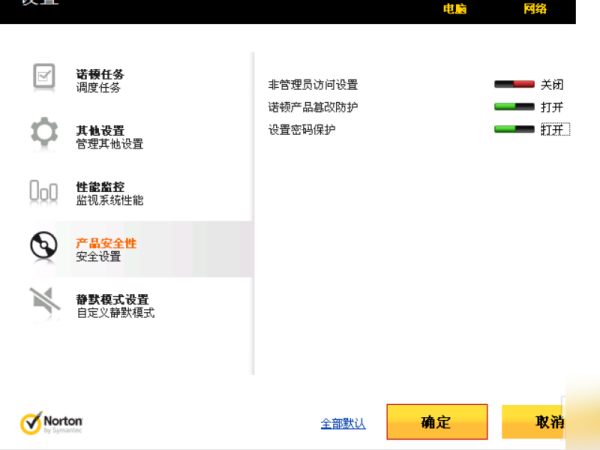Click the 非管理员访问设置 label
Viewport: 600px width, 450px height.
313,85
